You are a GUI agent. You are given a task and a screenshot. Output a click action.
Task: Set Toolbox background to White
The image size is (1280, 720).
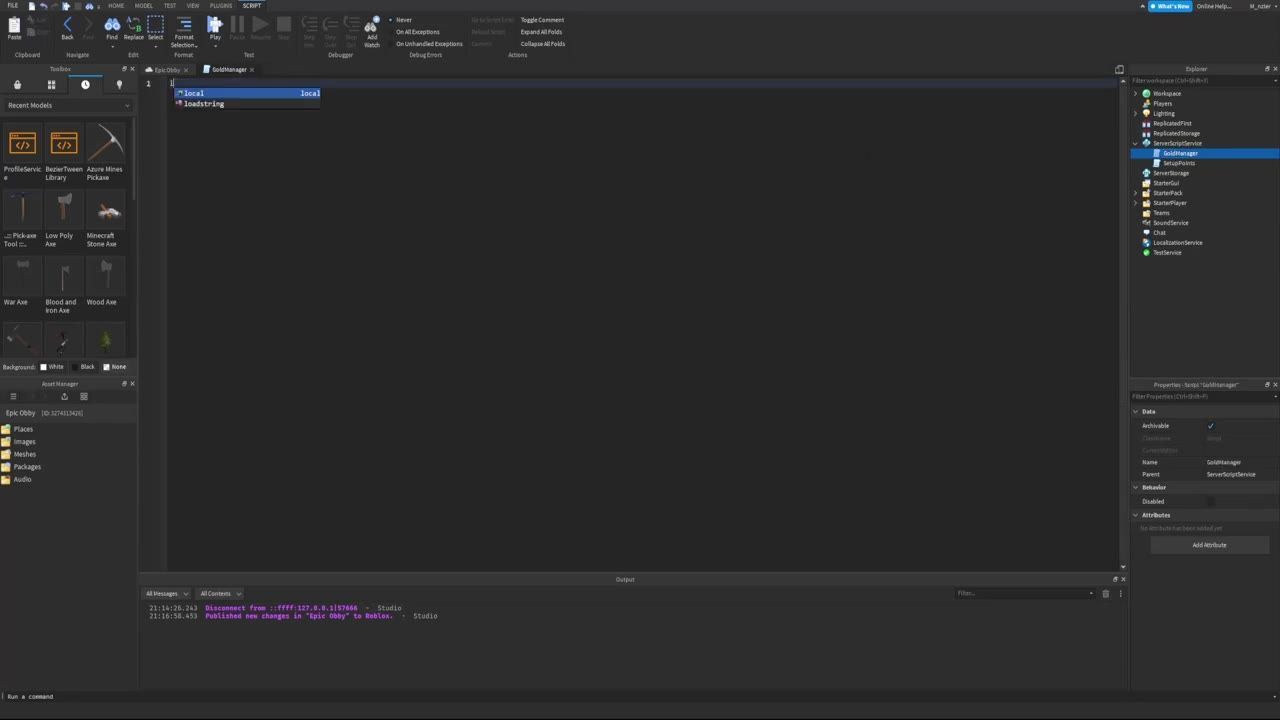click(51, 367)
